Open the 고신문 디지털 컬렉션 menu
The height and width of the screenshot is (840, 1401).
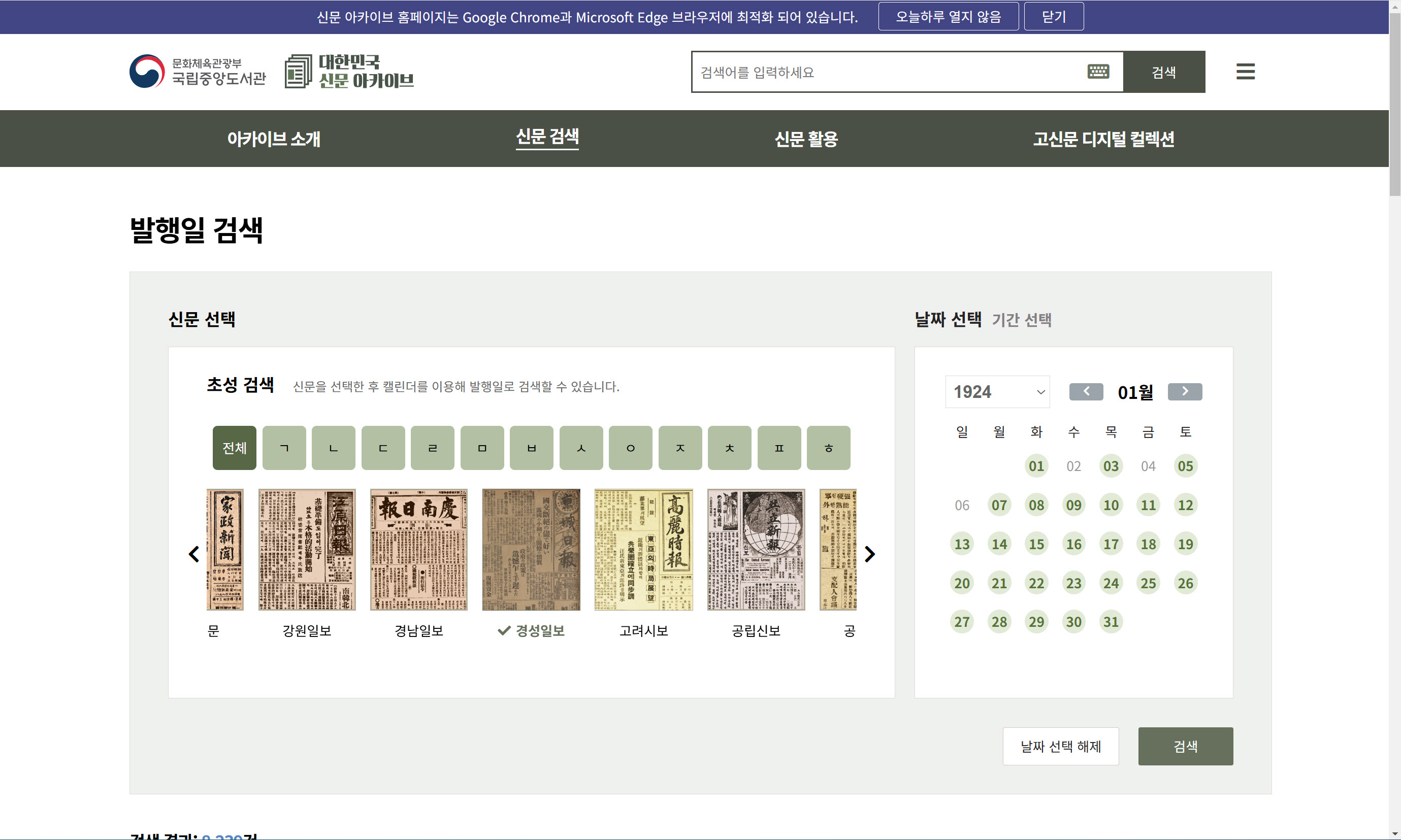tap(1102, 139)
